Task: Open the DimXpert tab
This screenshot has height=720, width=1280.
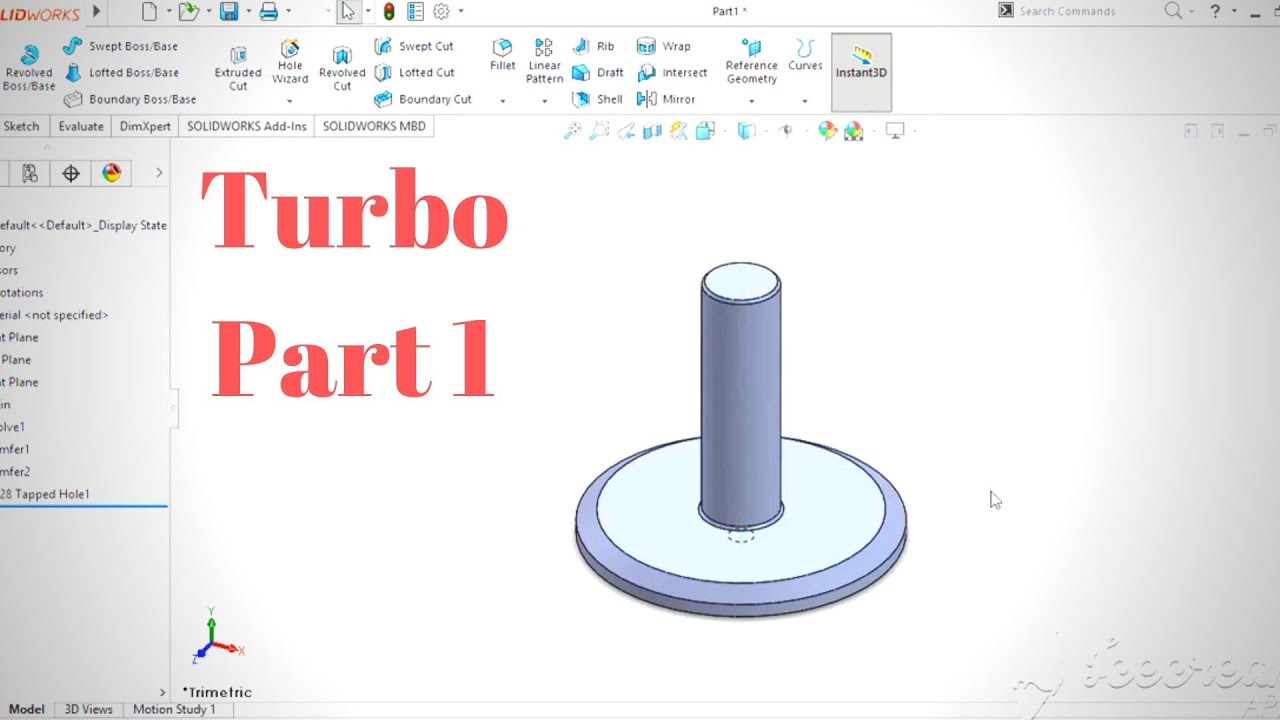Action: [145, 126]
